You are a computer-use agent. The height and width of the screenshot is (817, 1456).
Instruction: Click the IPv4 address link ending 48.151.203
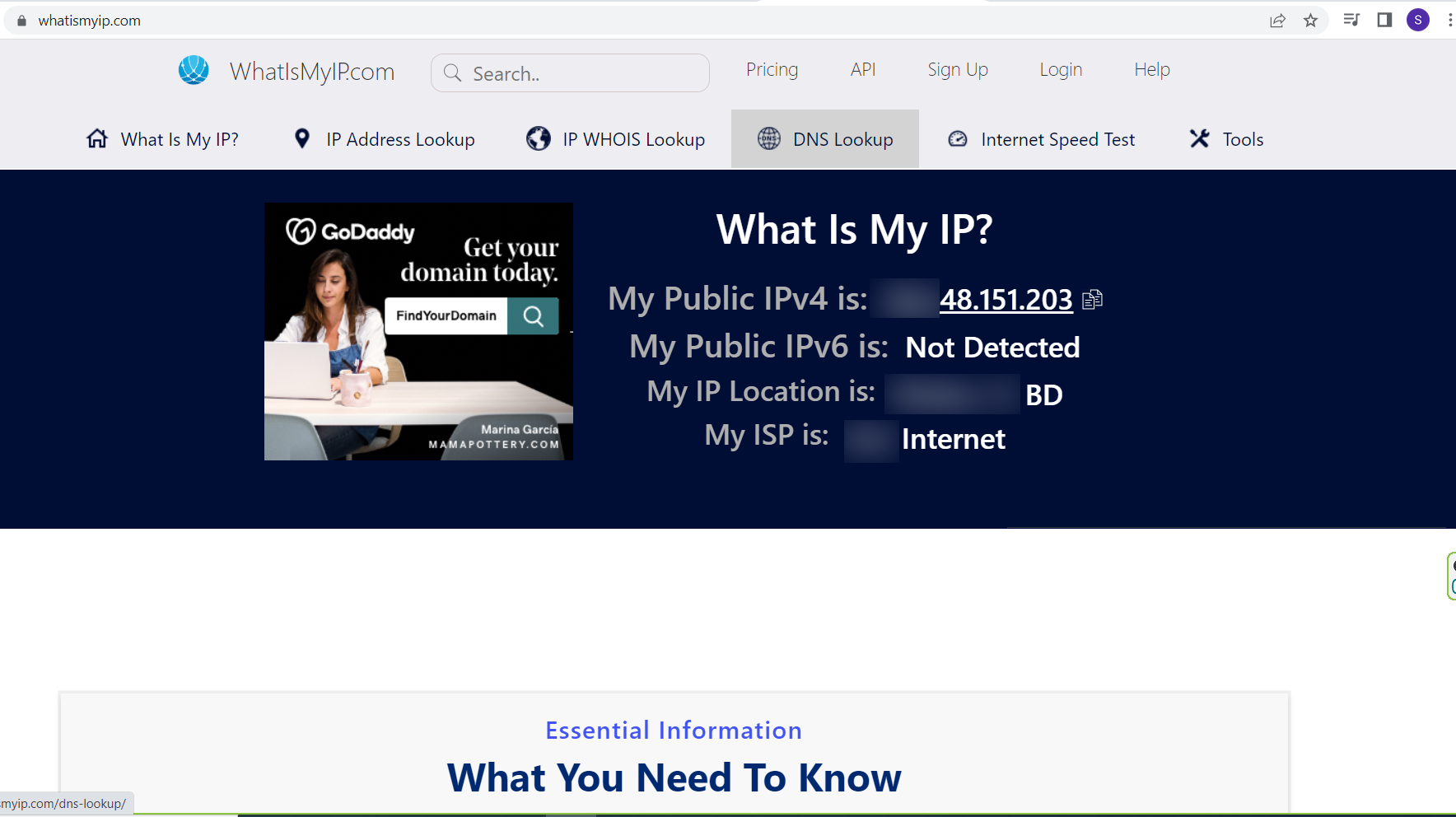(1006, 300)
